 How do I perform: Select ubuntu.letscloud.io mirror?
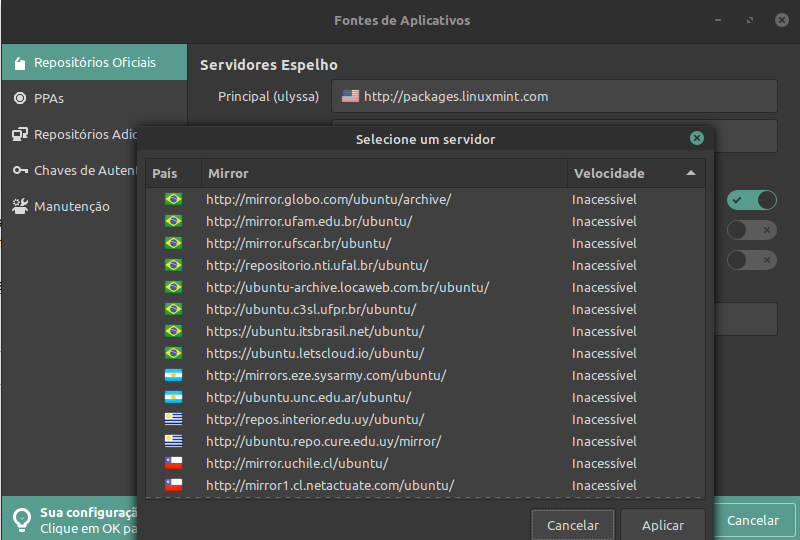click(426, 353)
